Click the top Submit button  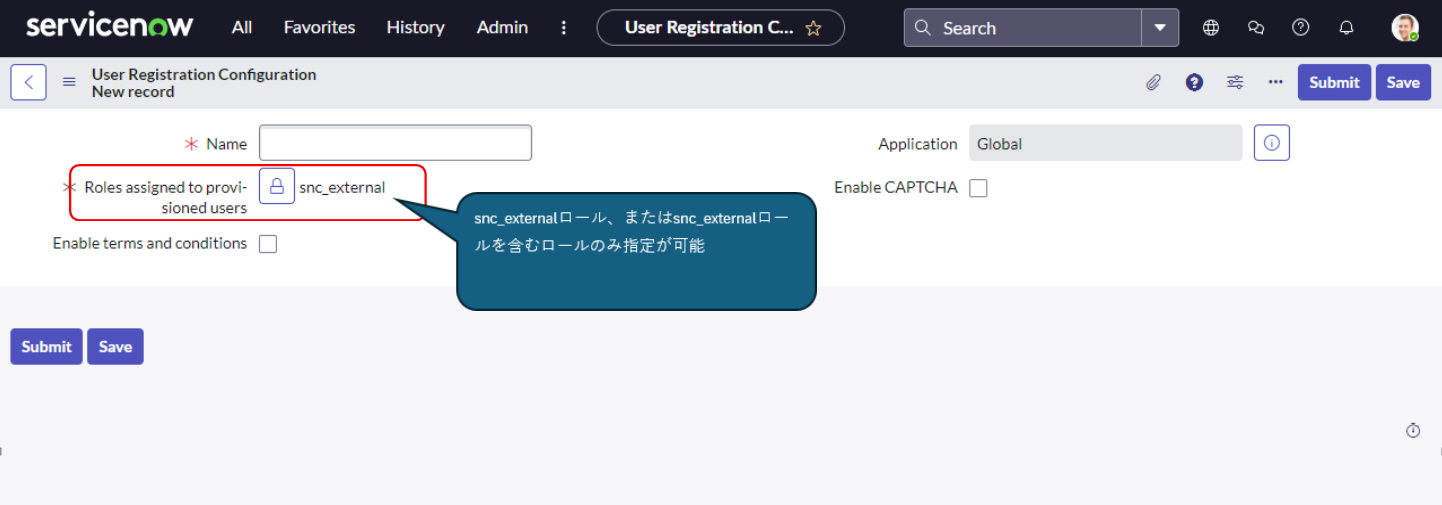pyautogui.click(x=1334, y=82)
